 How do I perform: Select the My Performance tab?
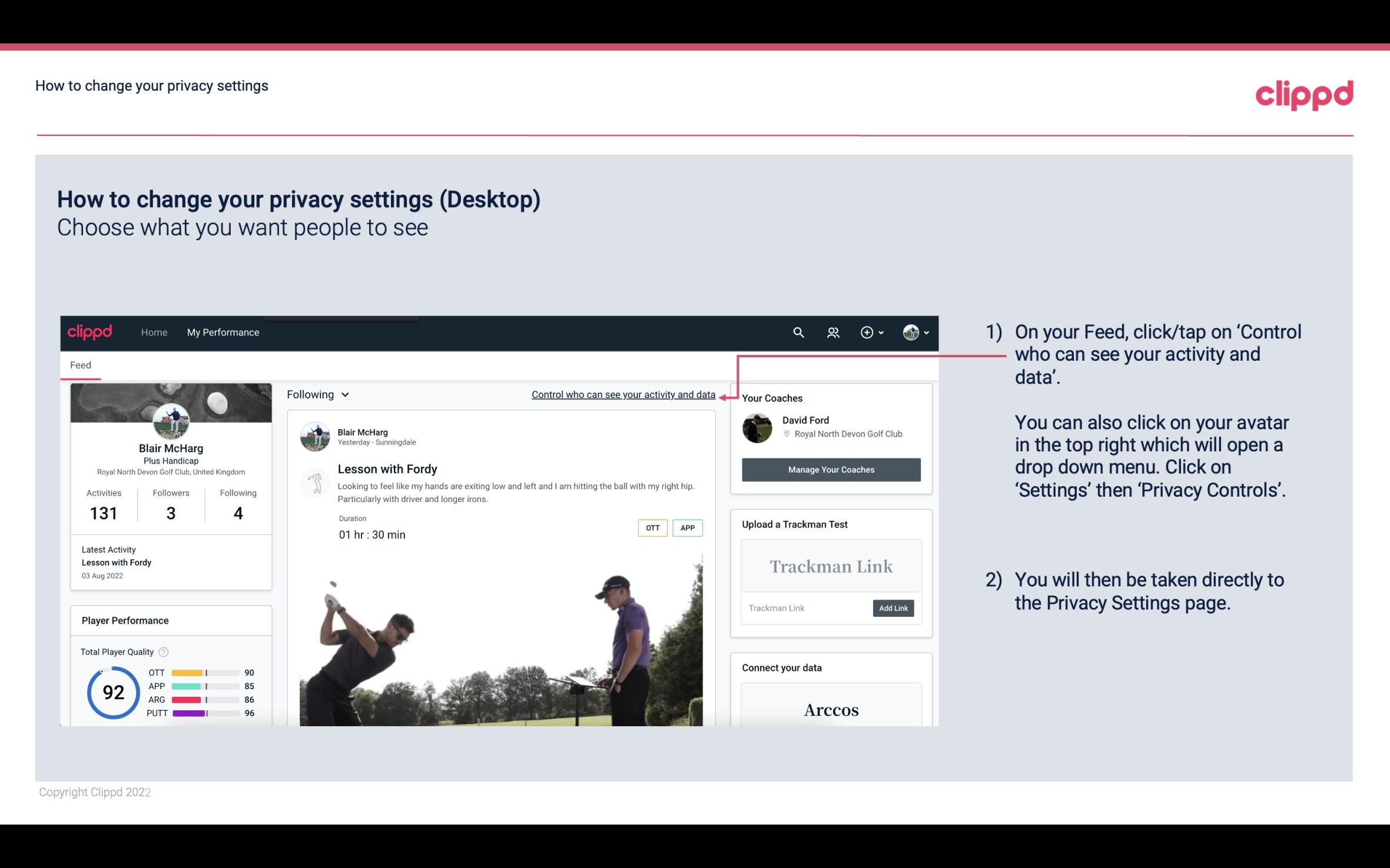point(223,331)
